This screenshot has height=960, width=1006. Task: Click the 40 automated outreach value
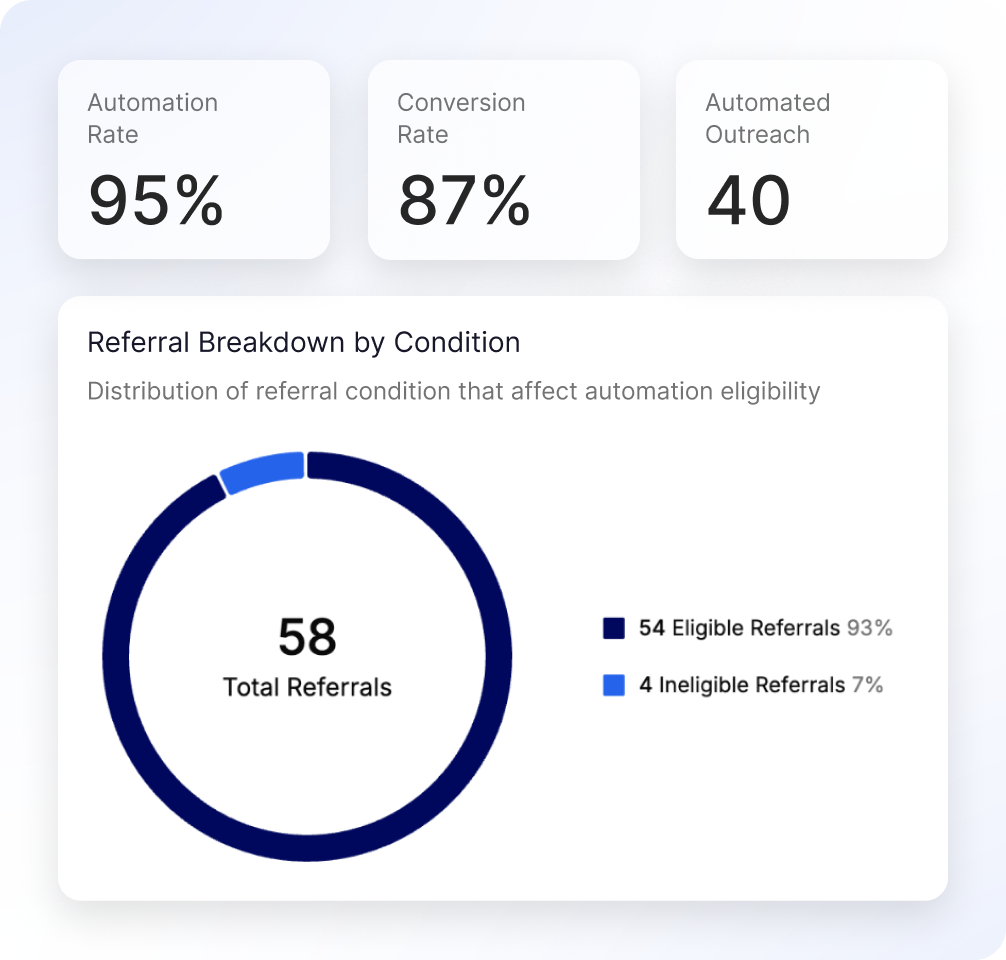click(748, 201)
